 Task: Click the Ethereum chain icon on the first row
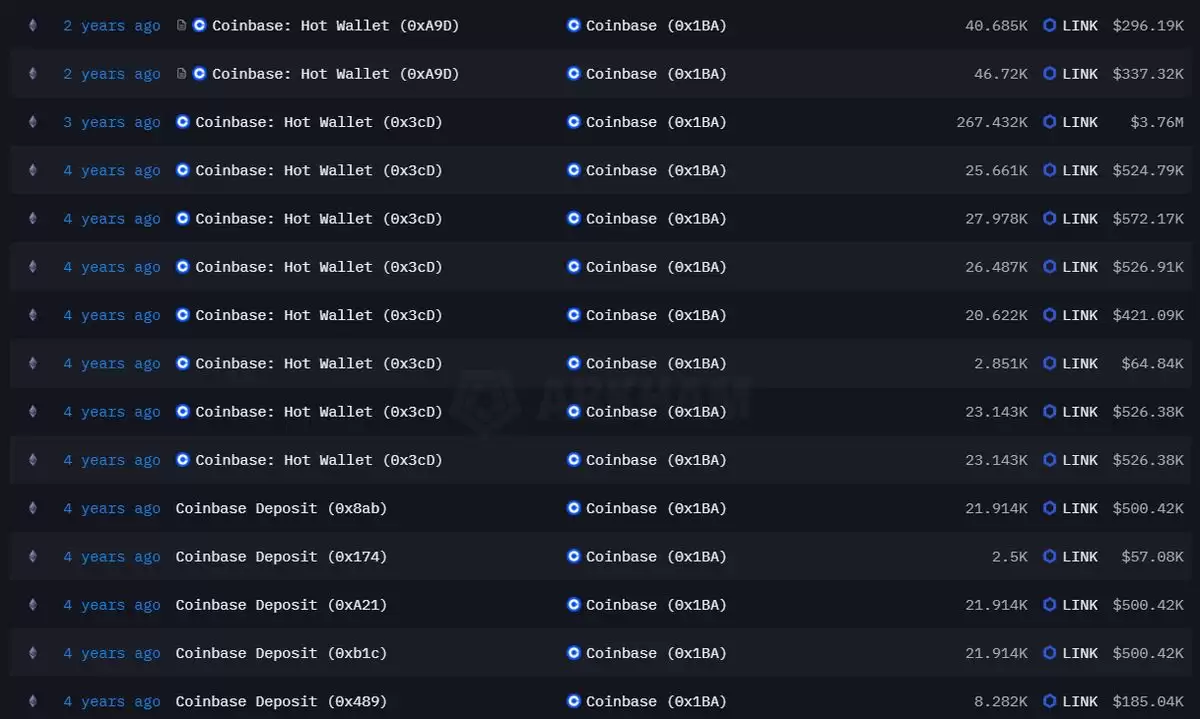[32, 25]
